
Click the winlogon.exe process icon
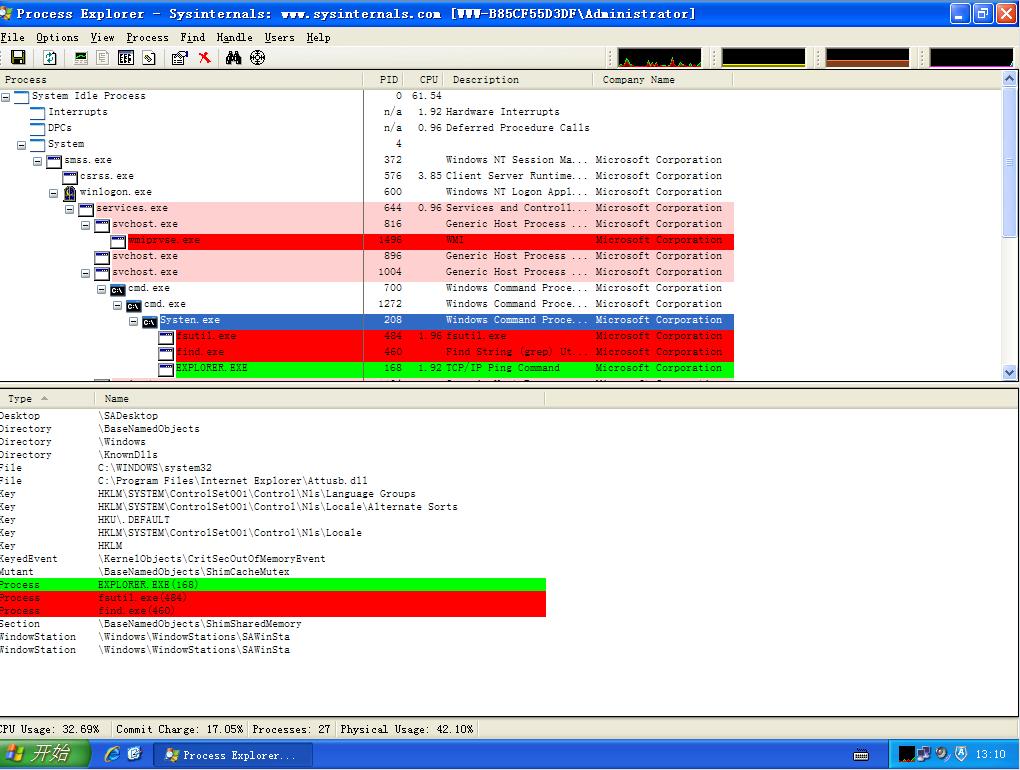(x=70, y=192)
